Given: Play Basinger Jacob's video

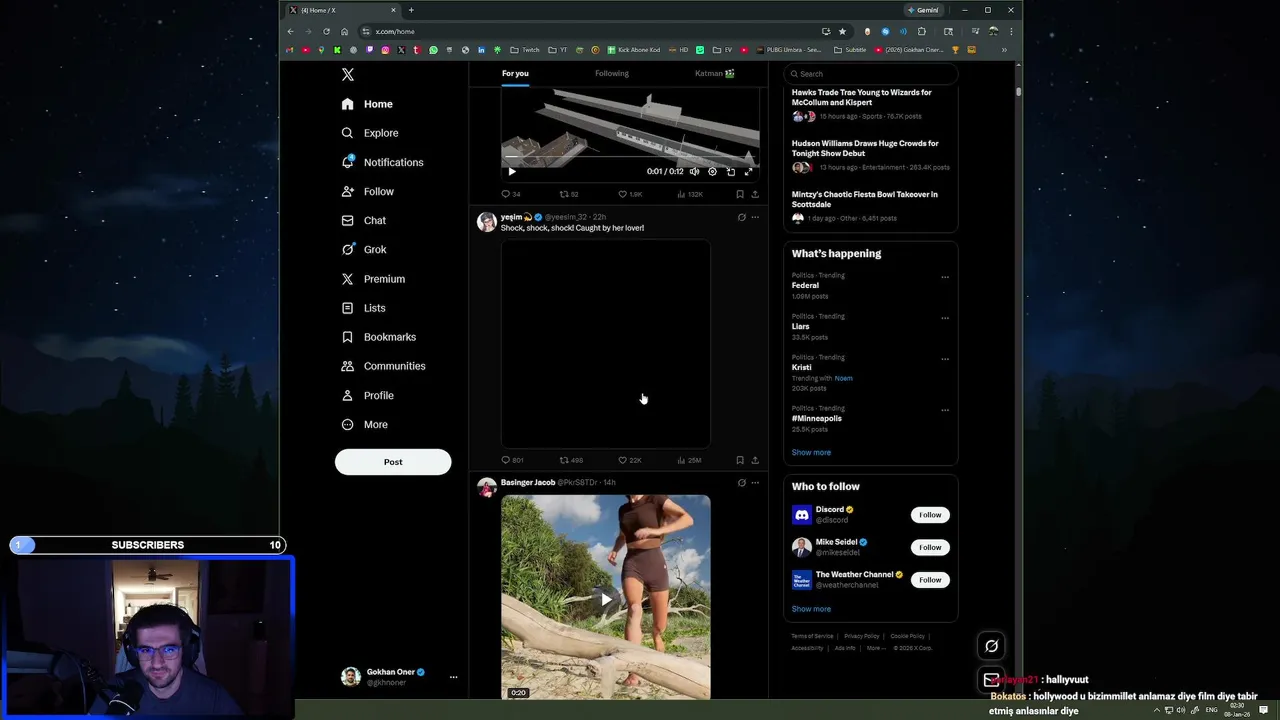Looking at the screenshot, I should pos(606,599).
